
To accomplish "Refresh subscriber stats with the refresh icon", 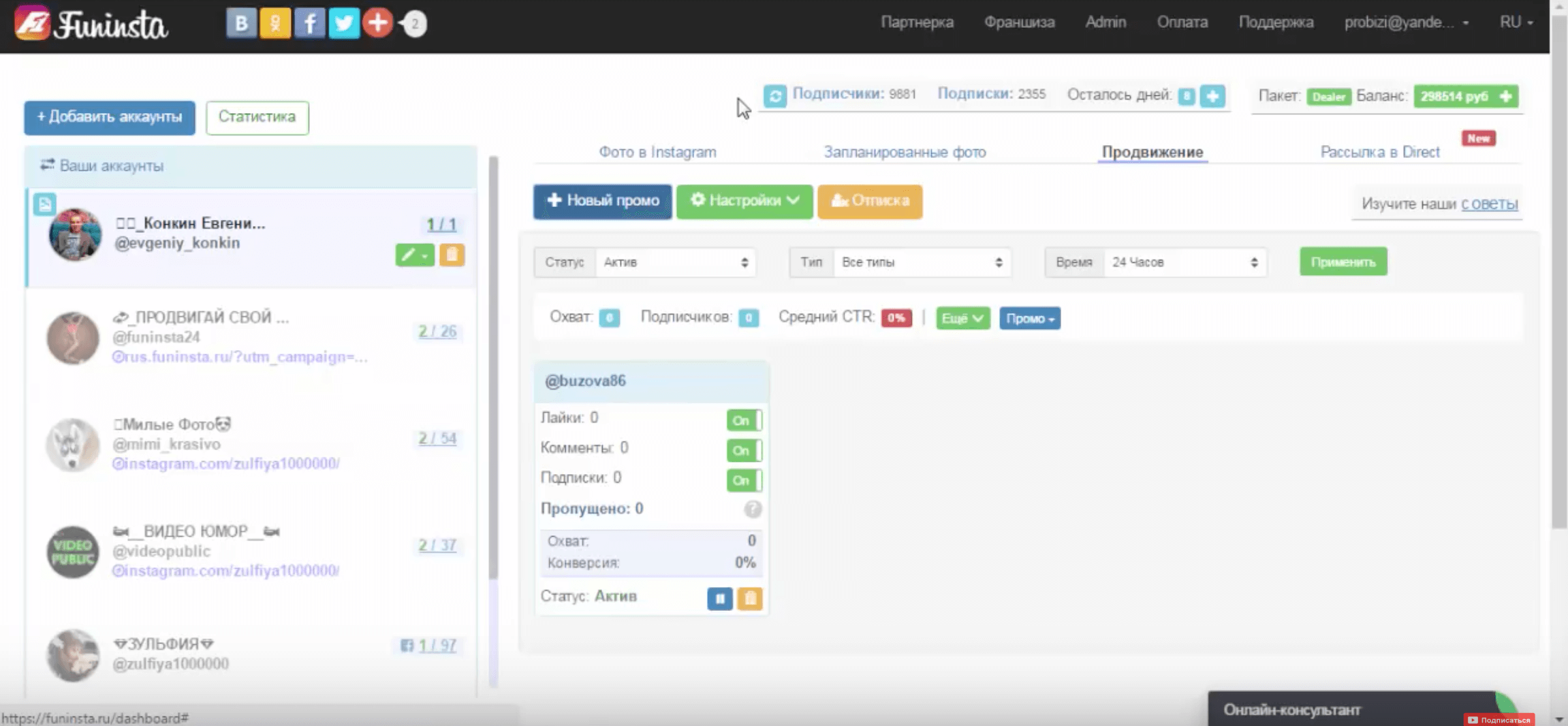I will point(774,95).
